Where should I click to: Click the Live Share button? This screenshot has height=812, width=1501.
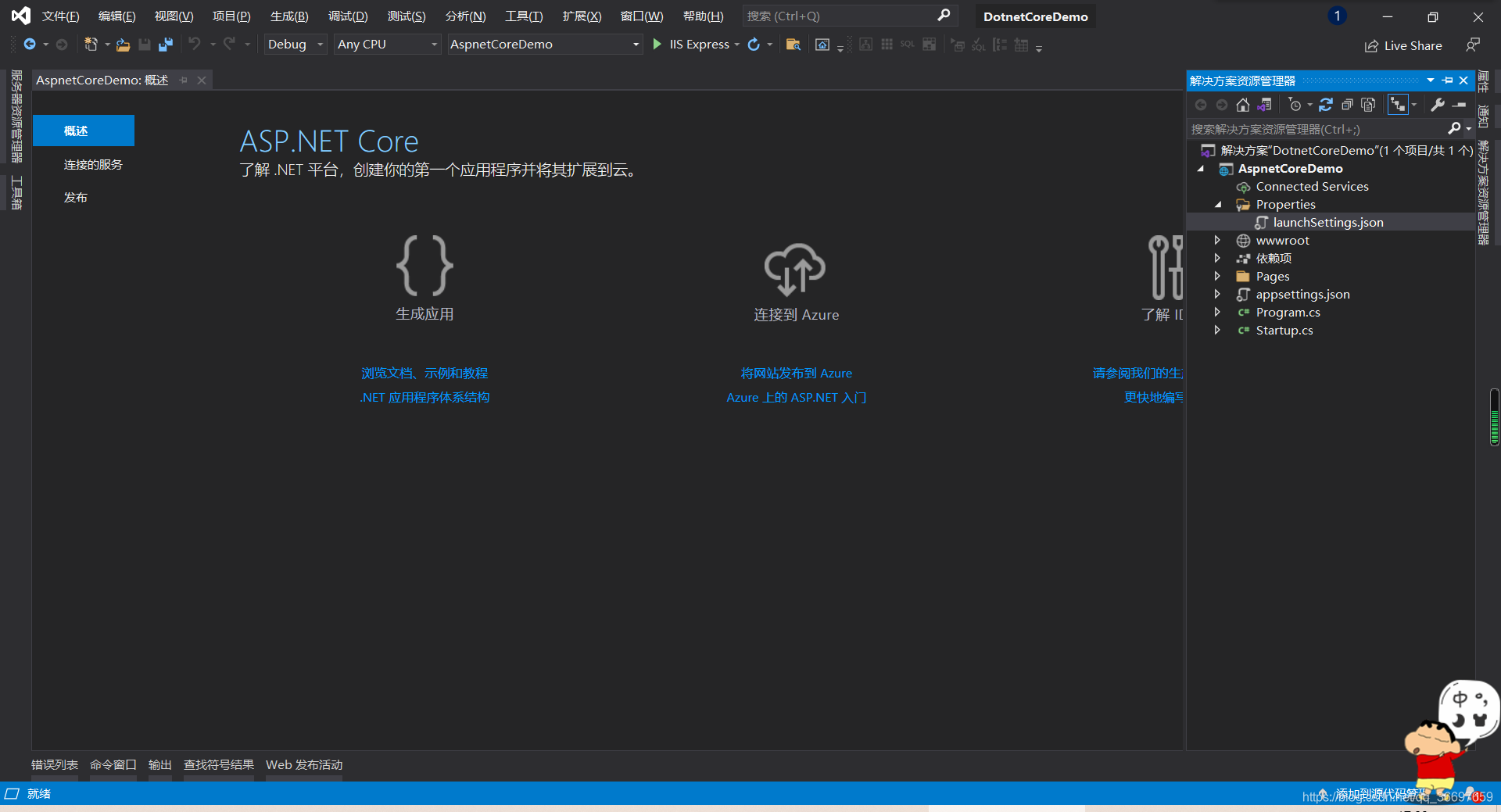pyautogui.click(x=1403, y=46)
